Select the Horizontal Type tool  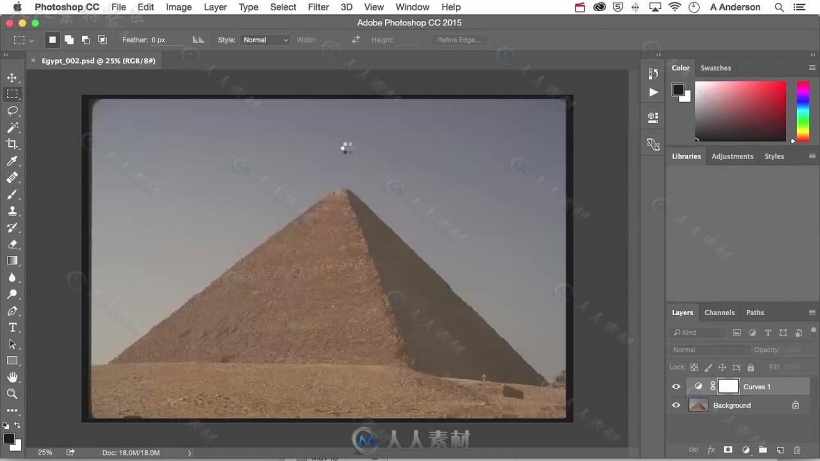(x=12, y=328)
